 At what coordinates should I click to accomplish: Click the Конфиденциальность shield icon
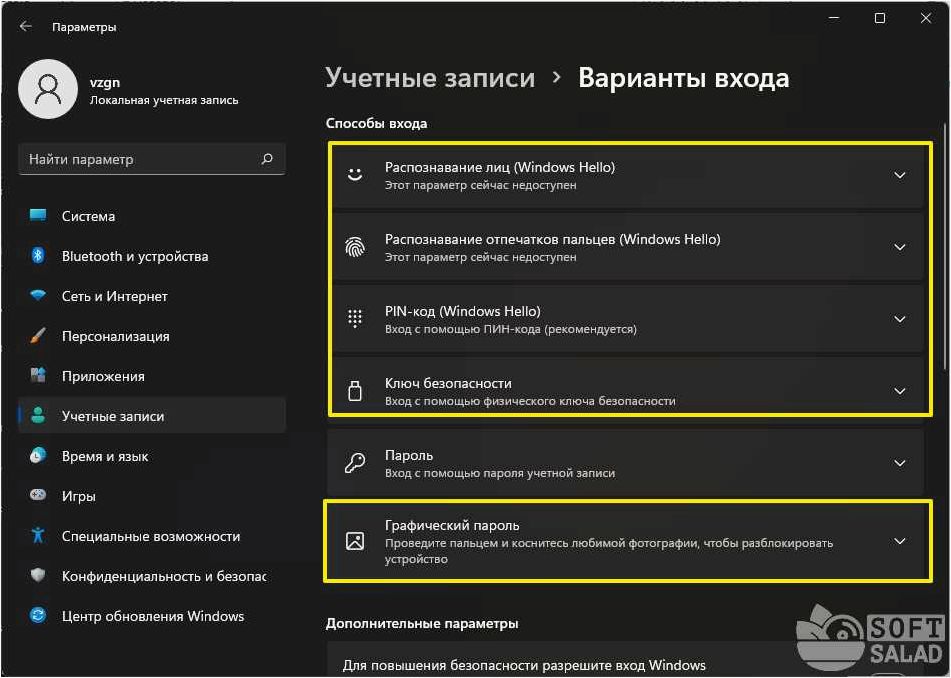point(38,576)
